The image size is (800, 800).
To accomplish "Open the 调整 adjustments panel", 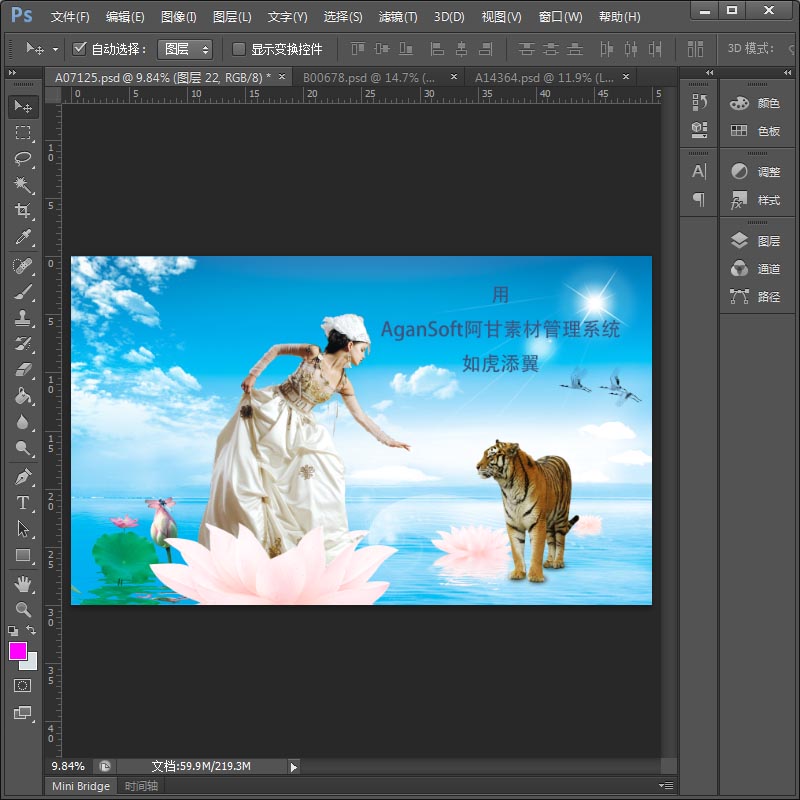I will point(757,172).
